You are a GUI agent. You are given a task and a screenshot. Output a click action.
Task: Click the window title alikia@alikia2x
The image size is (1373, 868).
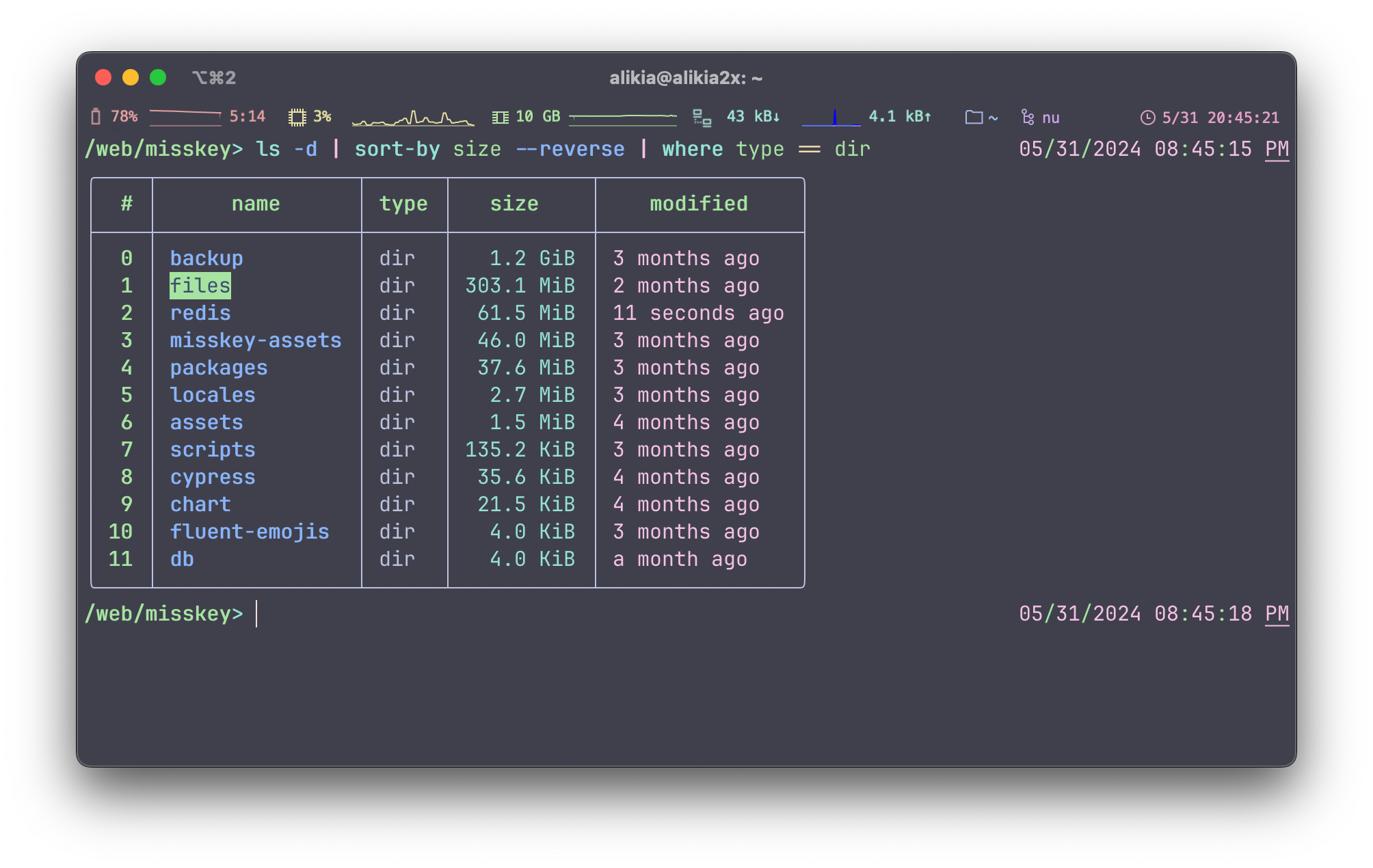[686, 78]
